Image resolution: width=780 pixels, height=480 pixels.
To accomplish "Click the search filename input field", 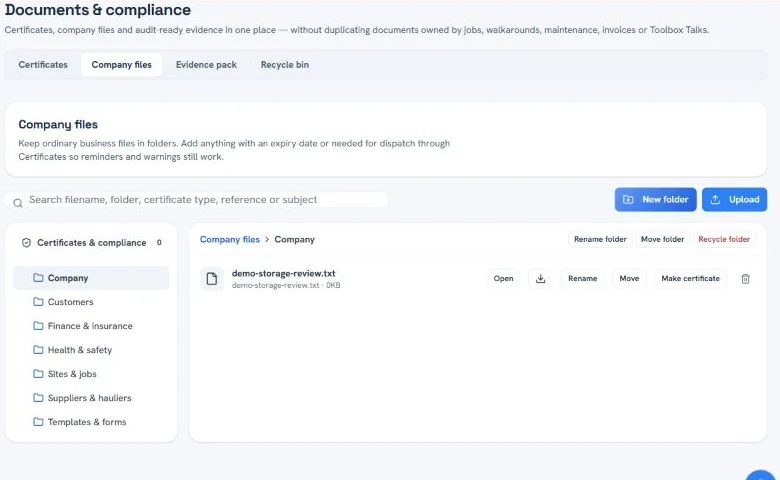I will tap(197, 200).
